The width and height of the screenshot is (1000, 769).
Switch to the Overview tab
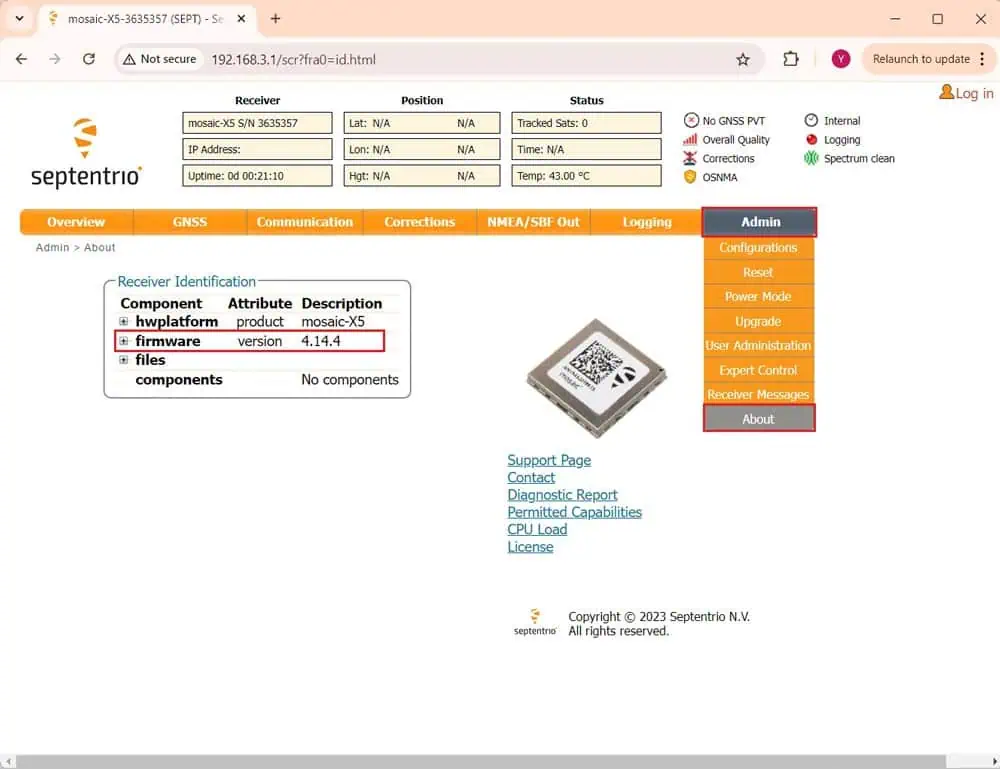(76, 221)
